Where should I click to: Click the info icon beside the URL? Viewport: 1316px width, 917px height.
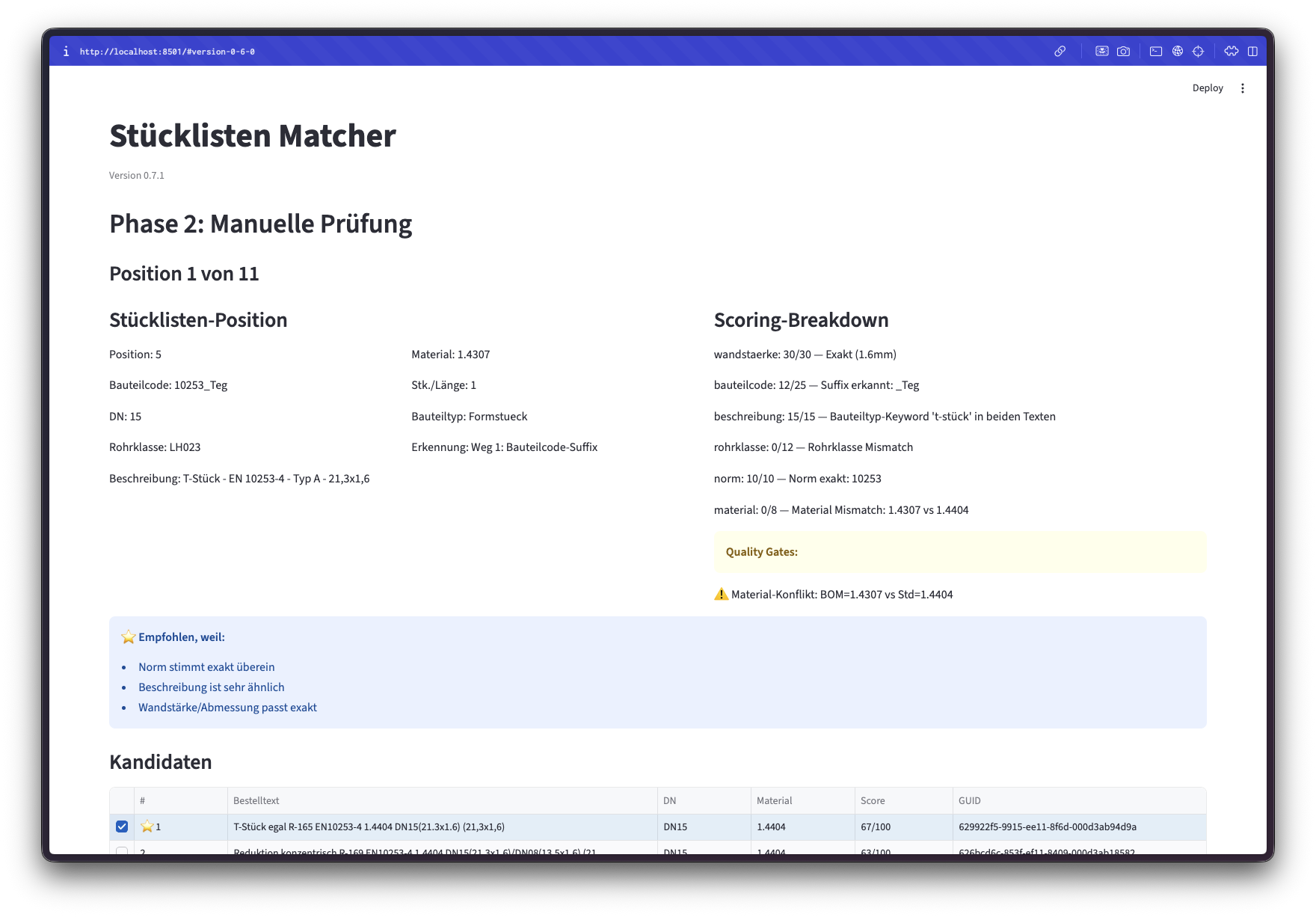[66, 52]
